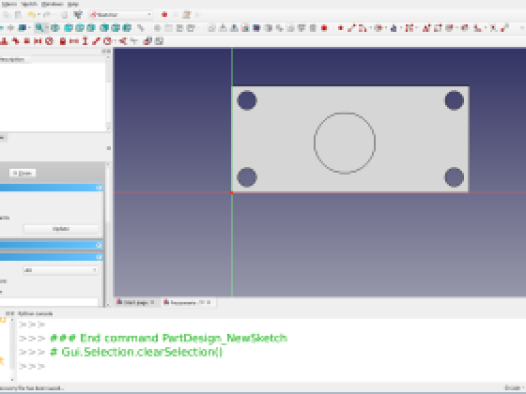Click the red lock constraint icon

pos(63,41)
